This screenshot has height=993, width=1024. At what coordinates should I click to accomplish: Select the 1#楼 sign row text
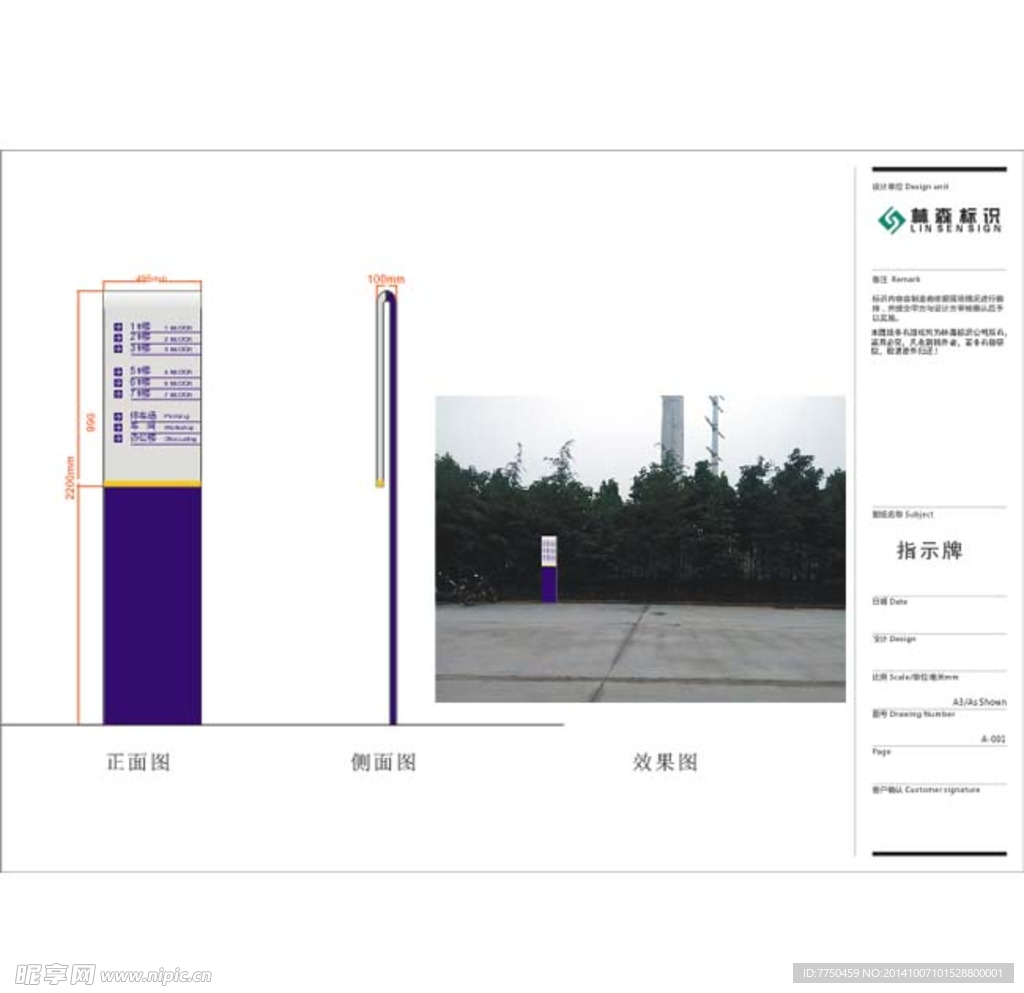(161, 327)
